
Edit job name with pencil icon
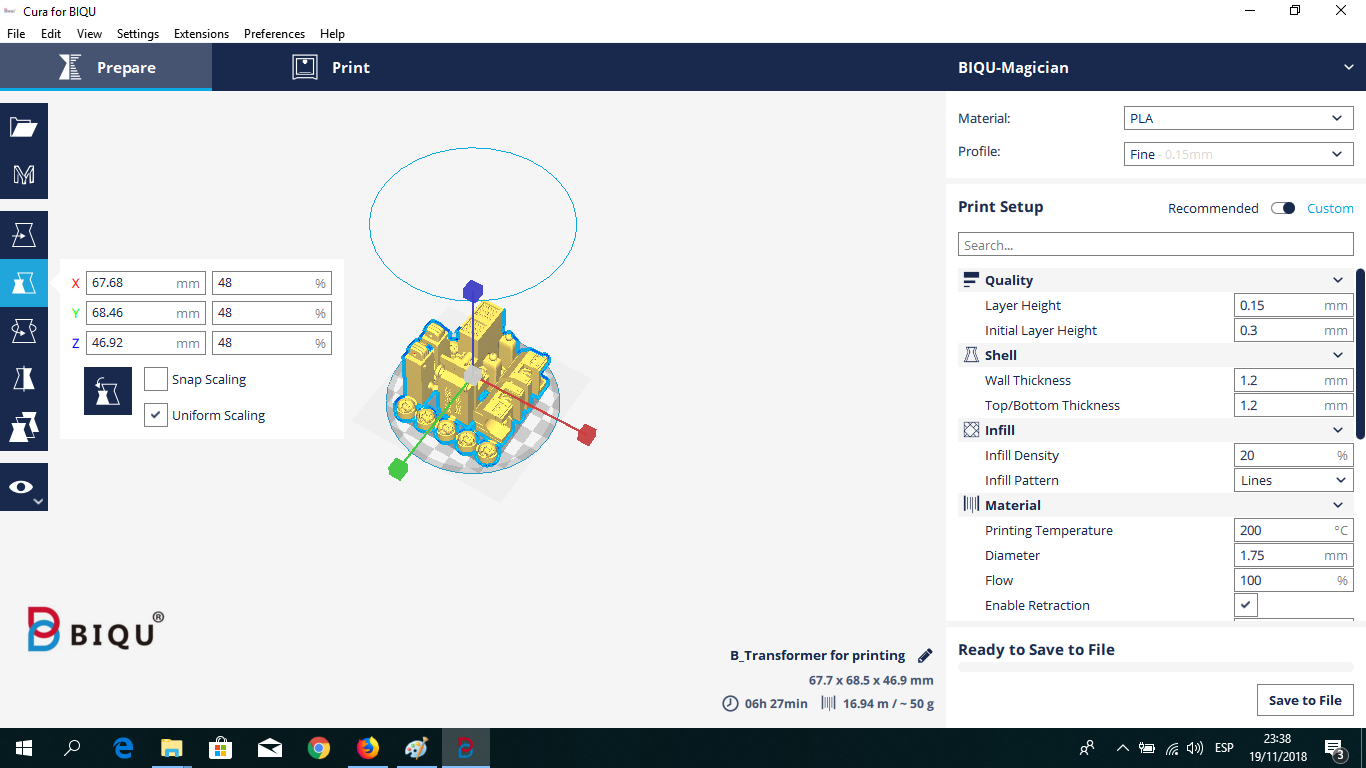coord(925,656)
